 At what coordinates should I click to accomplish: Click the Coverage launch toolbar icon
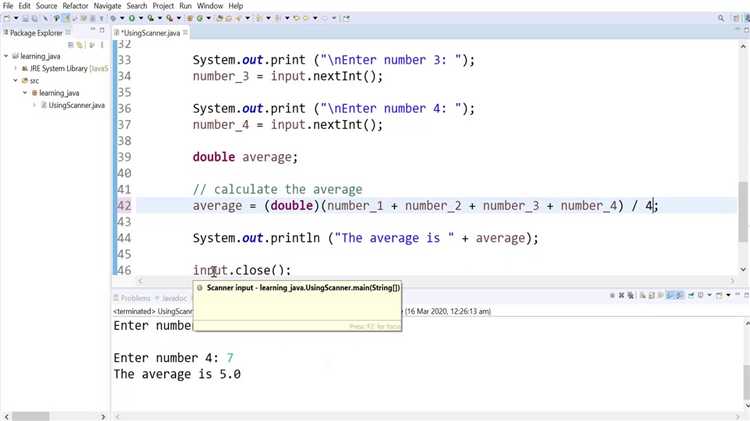(x=150, y=18)
